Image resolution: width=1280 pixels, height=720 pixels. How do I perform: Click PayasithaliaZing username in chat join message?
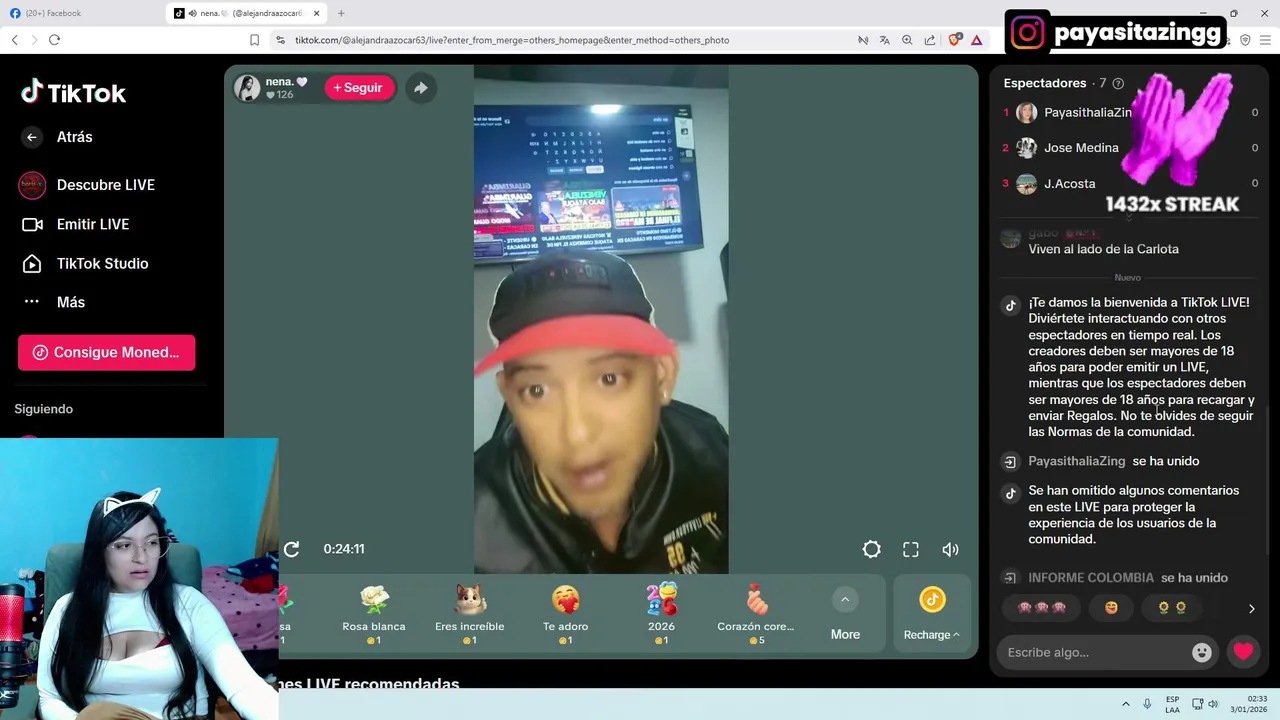(1077, 461)
